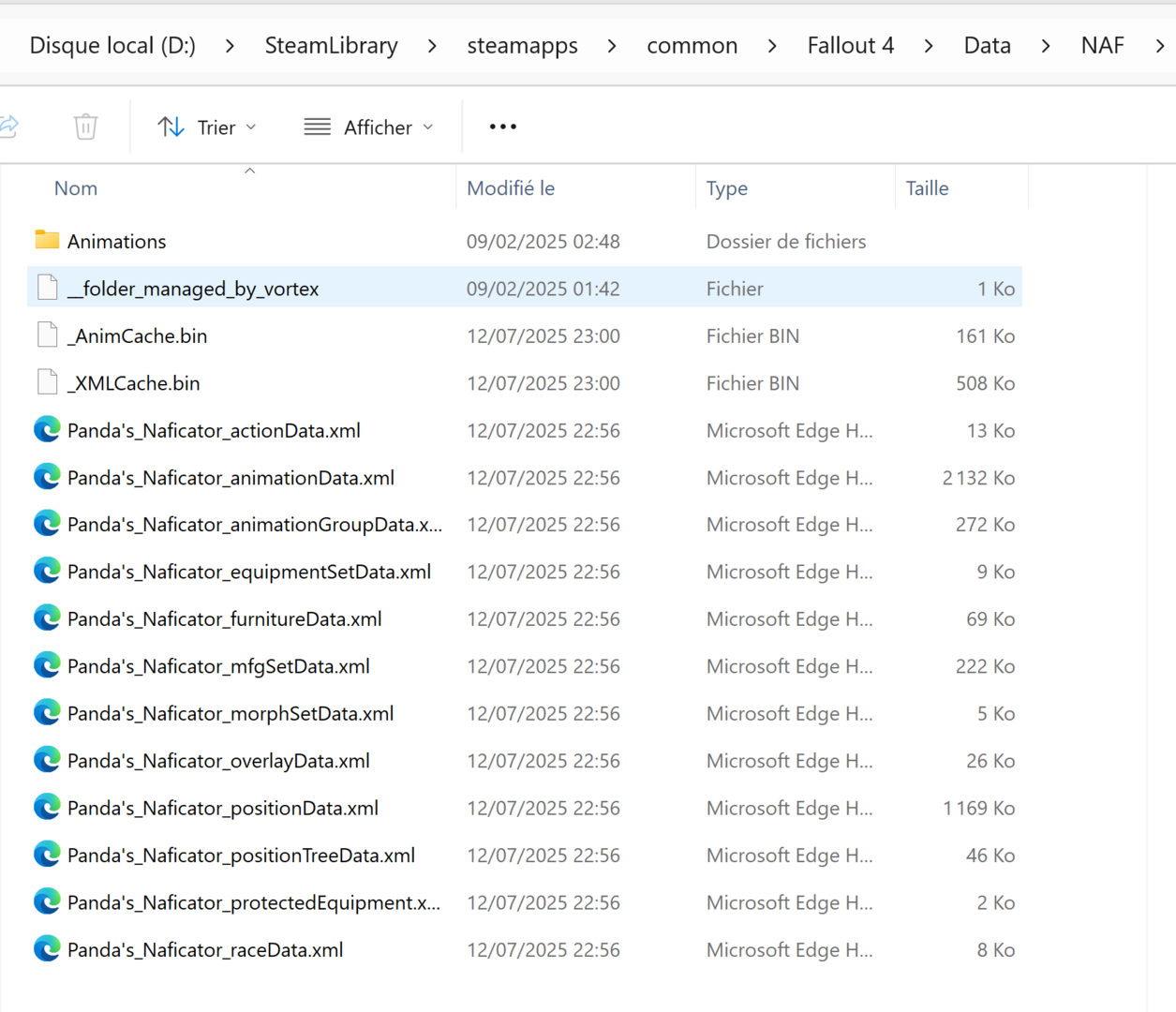
Task: Click Edge icon of Panda's_Naficator_animationGroupData file
Action: pyautogui.click(x=47, y=523)
